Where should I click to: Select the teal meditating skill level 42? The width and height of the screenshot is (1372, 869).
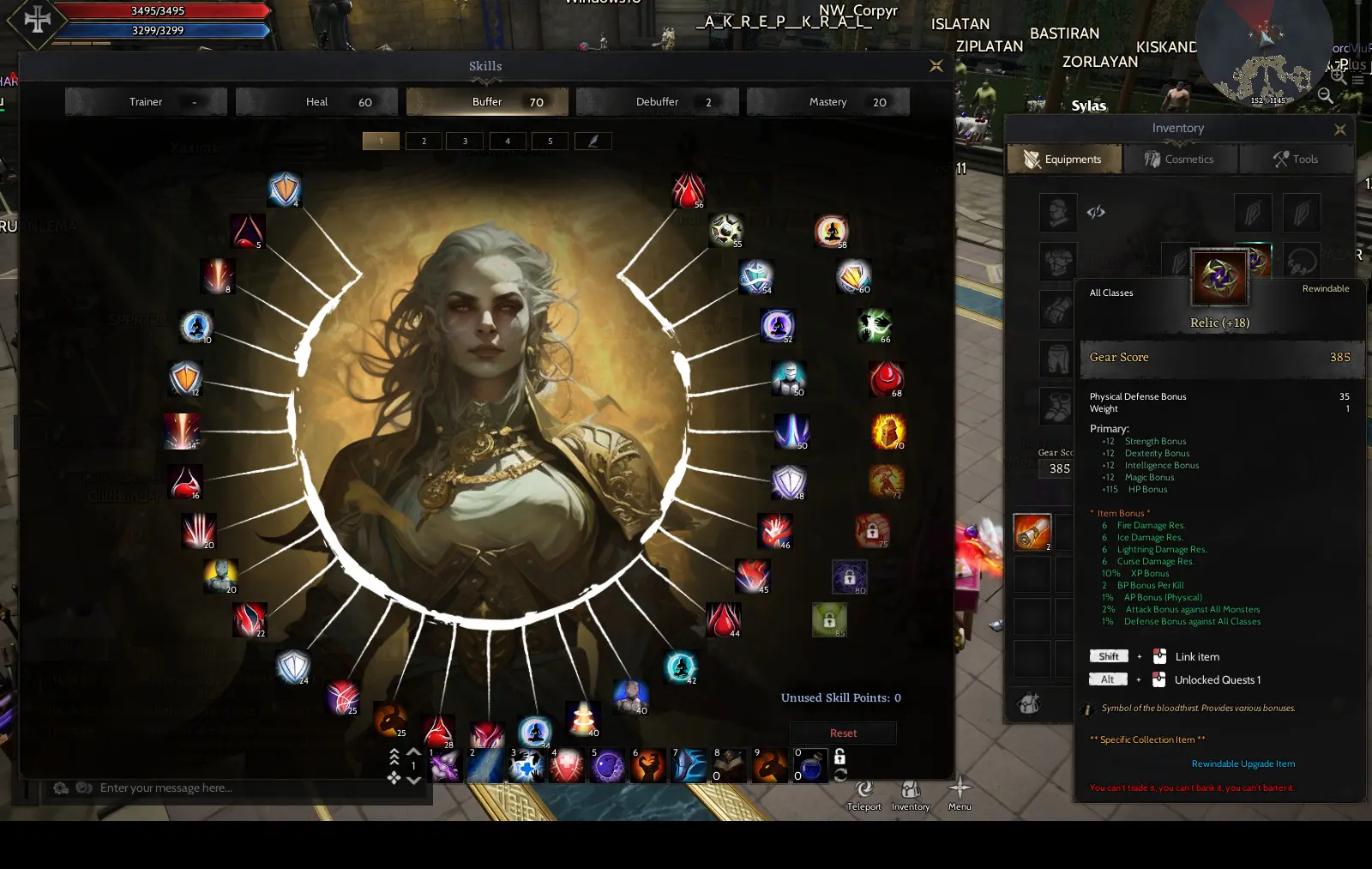click(x=681, y=667)
